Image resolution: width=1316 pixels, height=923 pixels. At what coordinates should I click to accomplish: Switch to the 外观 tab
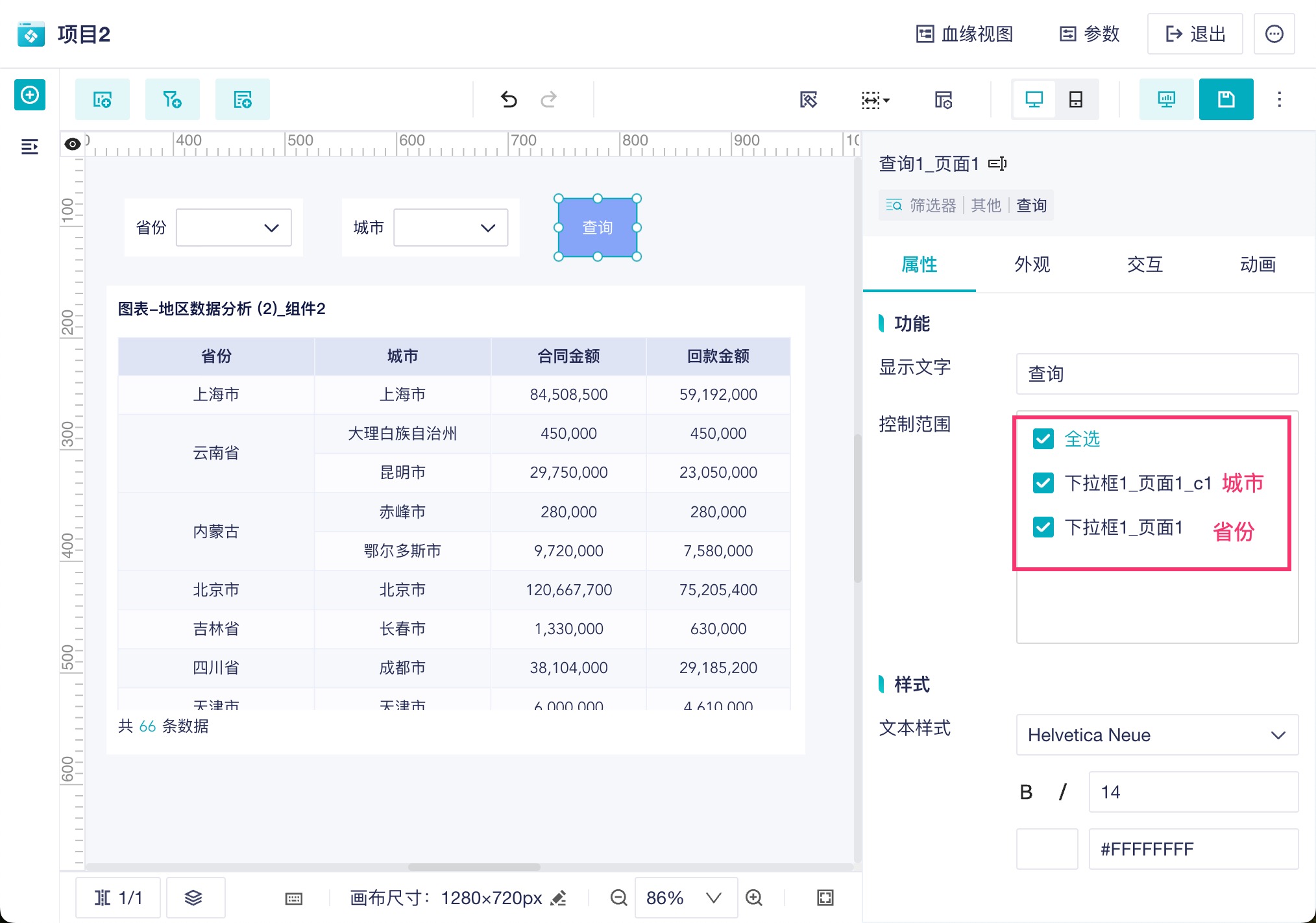[1032, 264]
